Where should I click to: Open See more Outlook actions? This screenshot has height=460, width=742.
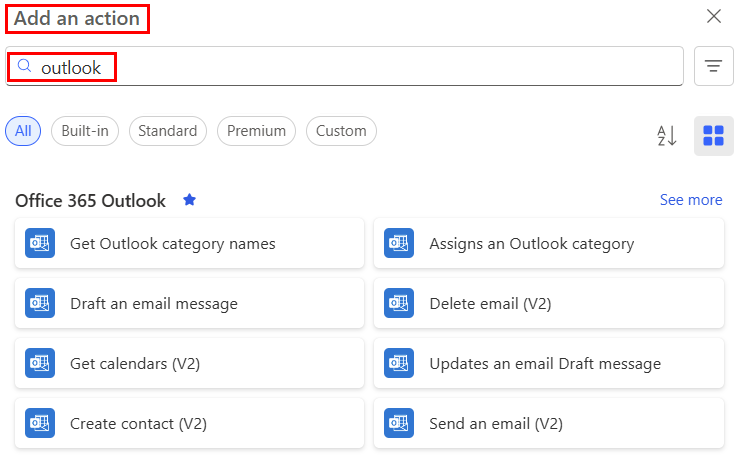point(690,200)
